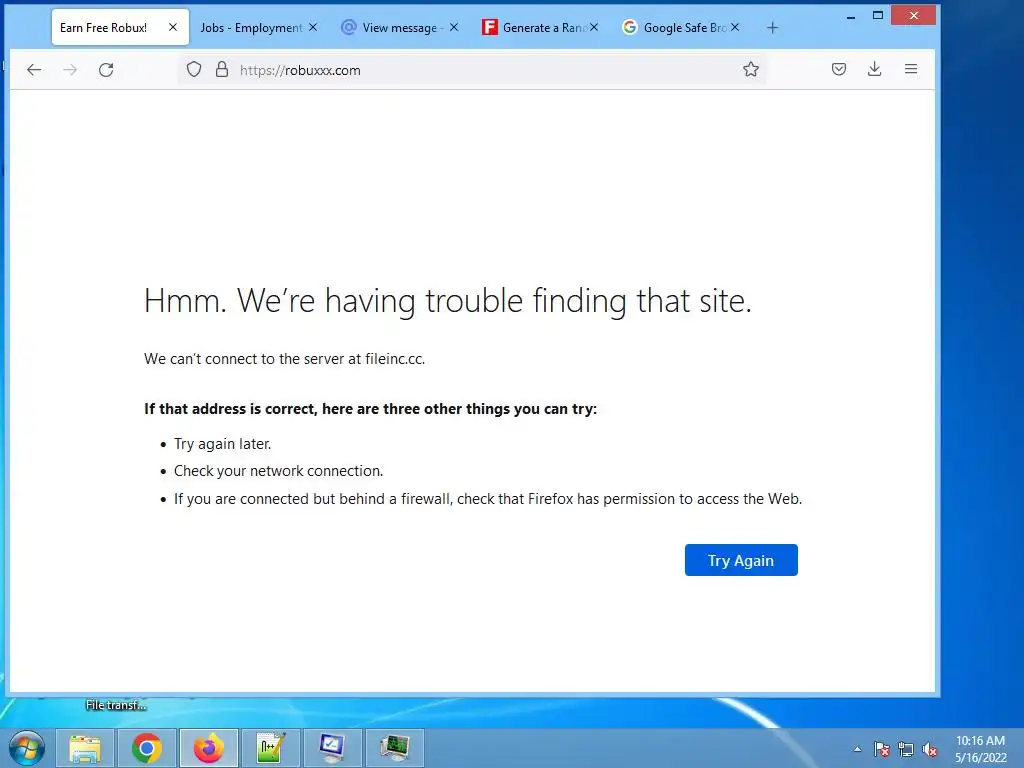Show hidden system tray icons
1024x768 pixels.
[x=857, y=749]
